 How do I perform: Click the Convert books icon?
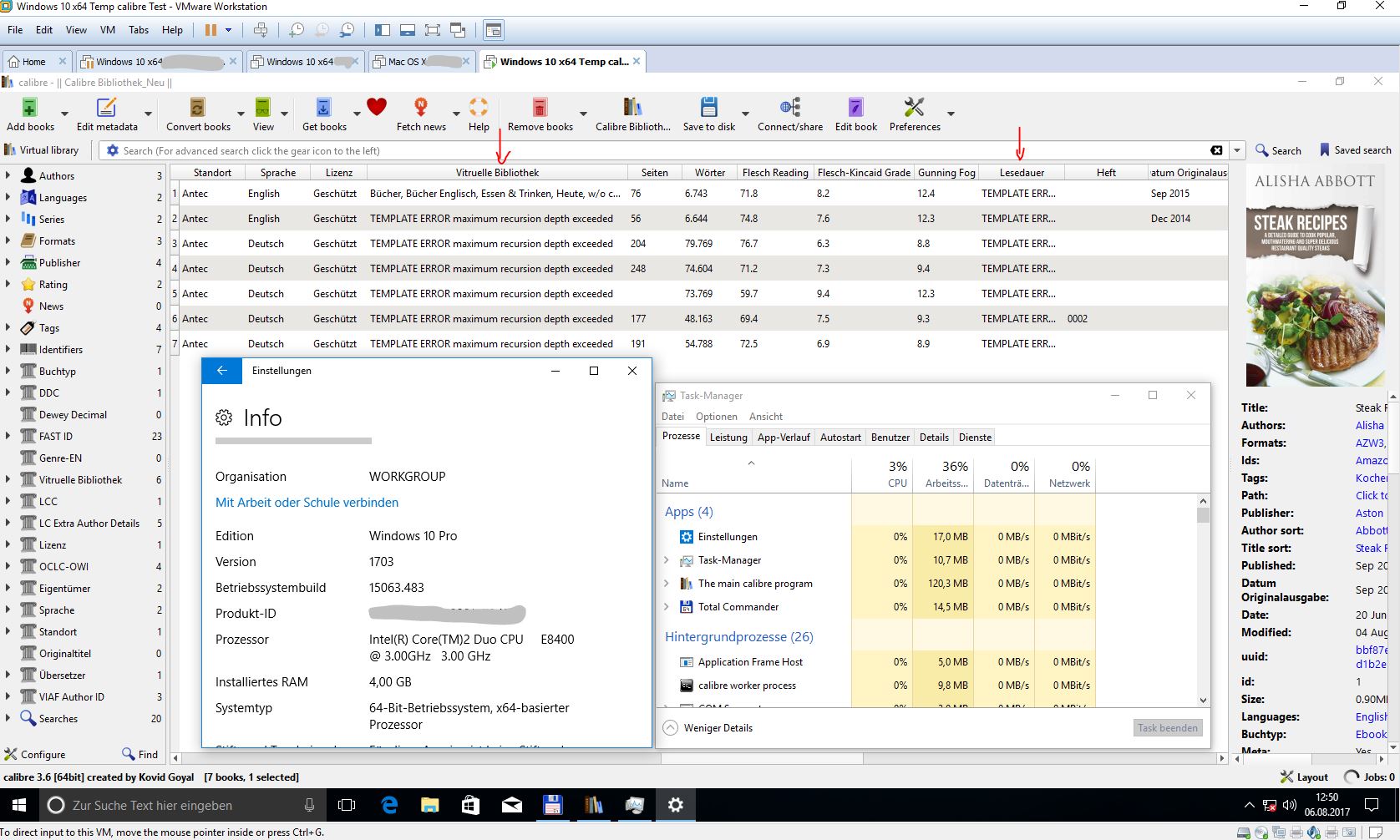pos(197,108)
